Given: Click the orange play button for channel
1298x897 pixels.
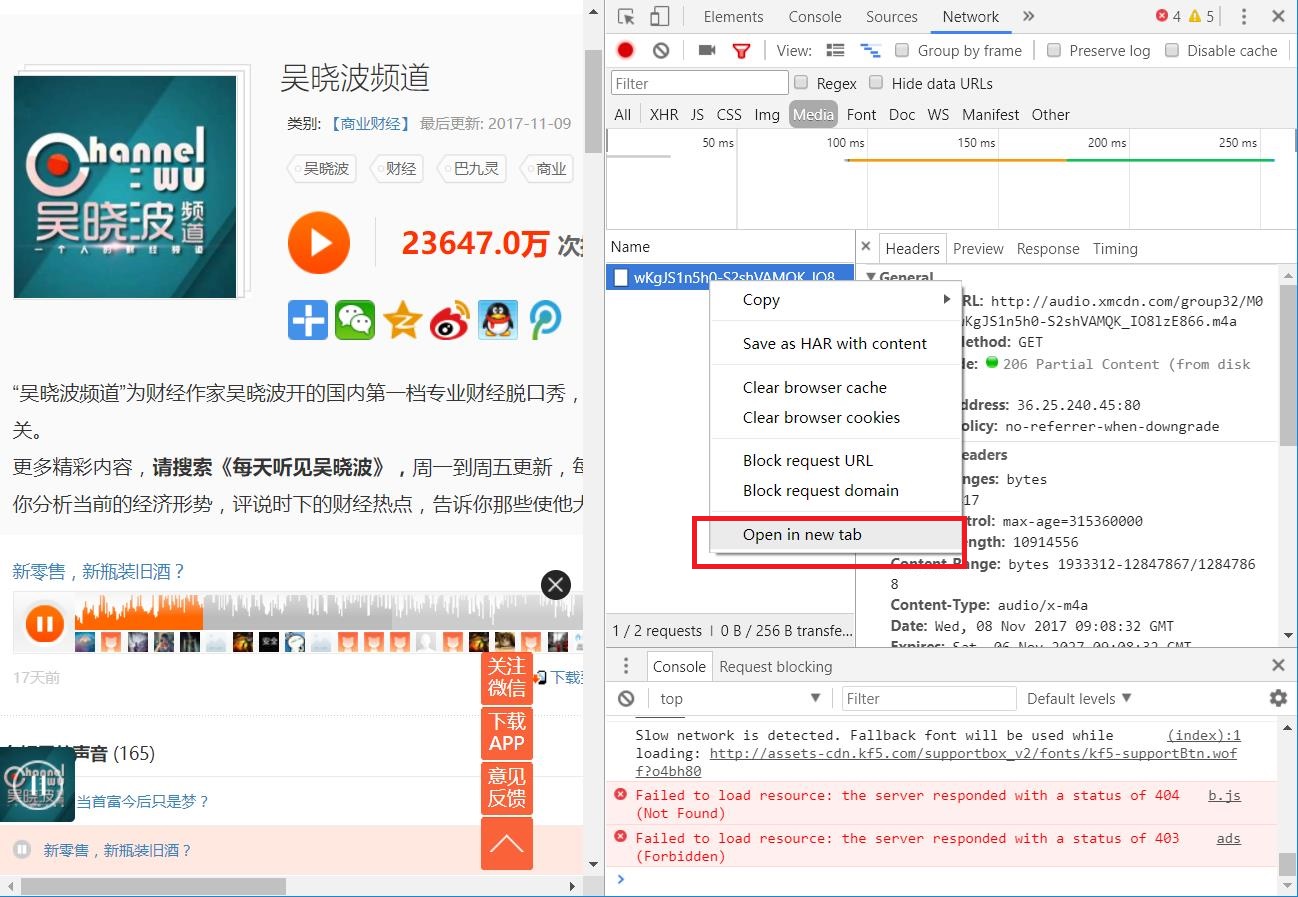Looking at the screenshot, I should click(319, 243).
